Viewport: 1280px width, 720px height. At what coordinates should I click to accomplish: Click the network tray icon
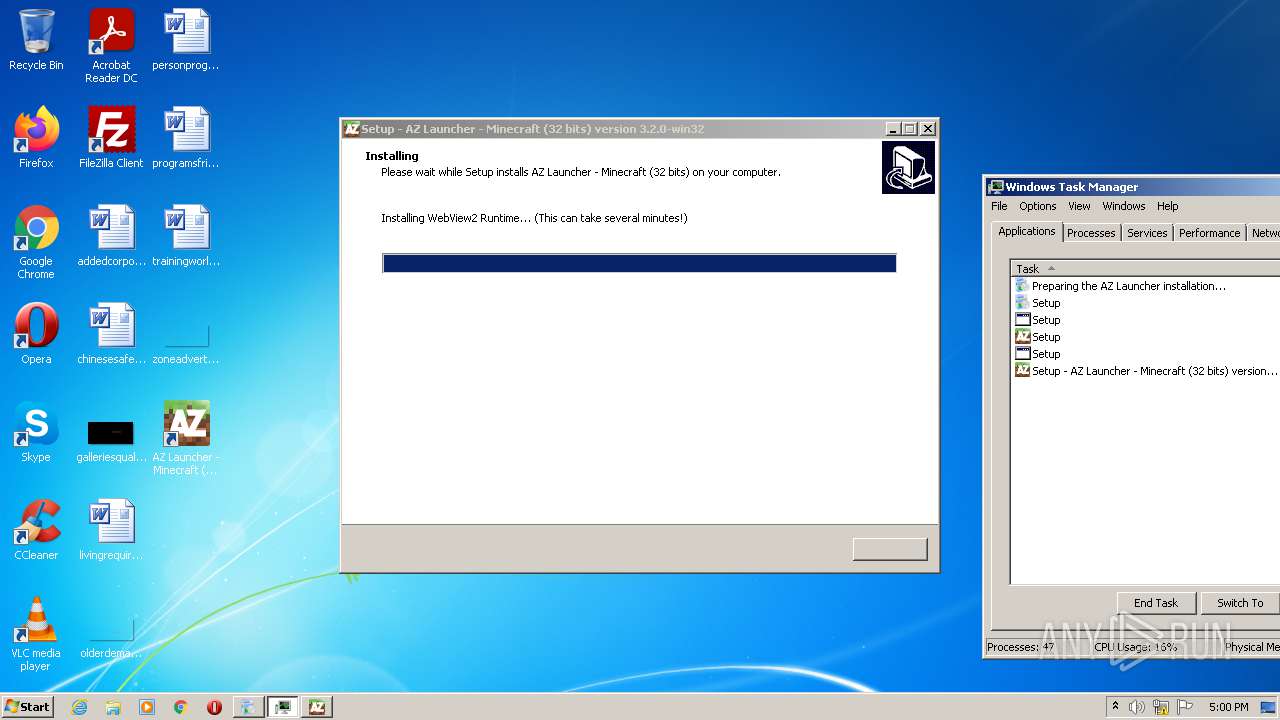[x=1161, y=707]
